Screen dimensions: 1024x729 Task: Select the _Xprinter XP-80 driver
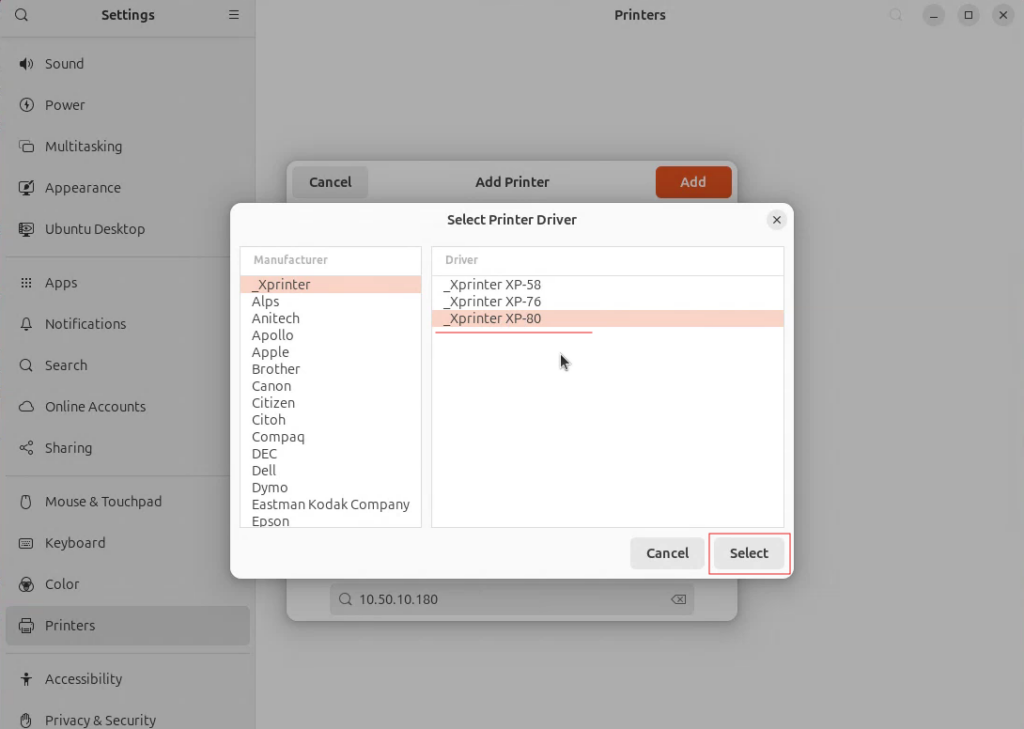(492, 319)
